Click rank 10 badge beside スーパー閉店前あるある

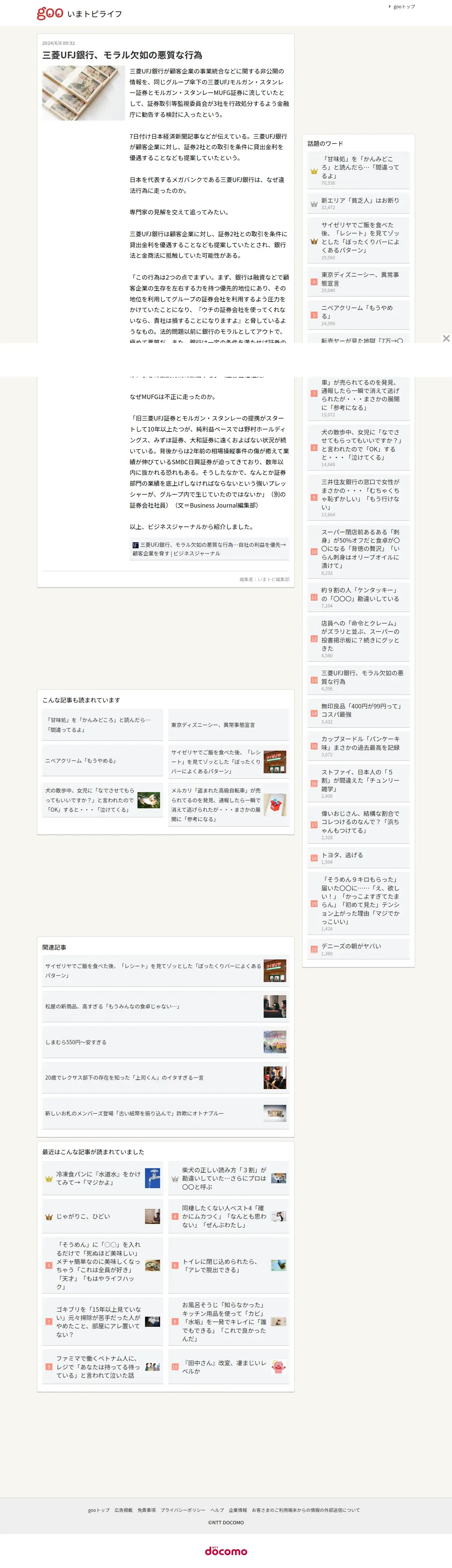(x=314, y=551)
